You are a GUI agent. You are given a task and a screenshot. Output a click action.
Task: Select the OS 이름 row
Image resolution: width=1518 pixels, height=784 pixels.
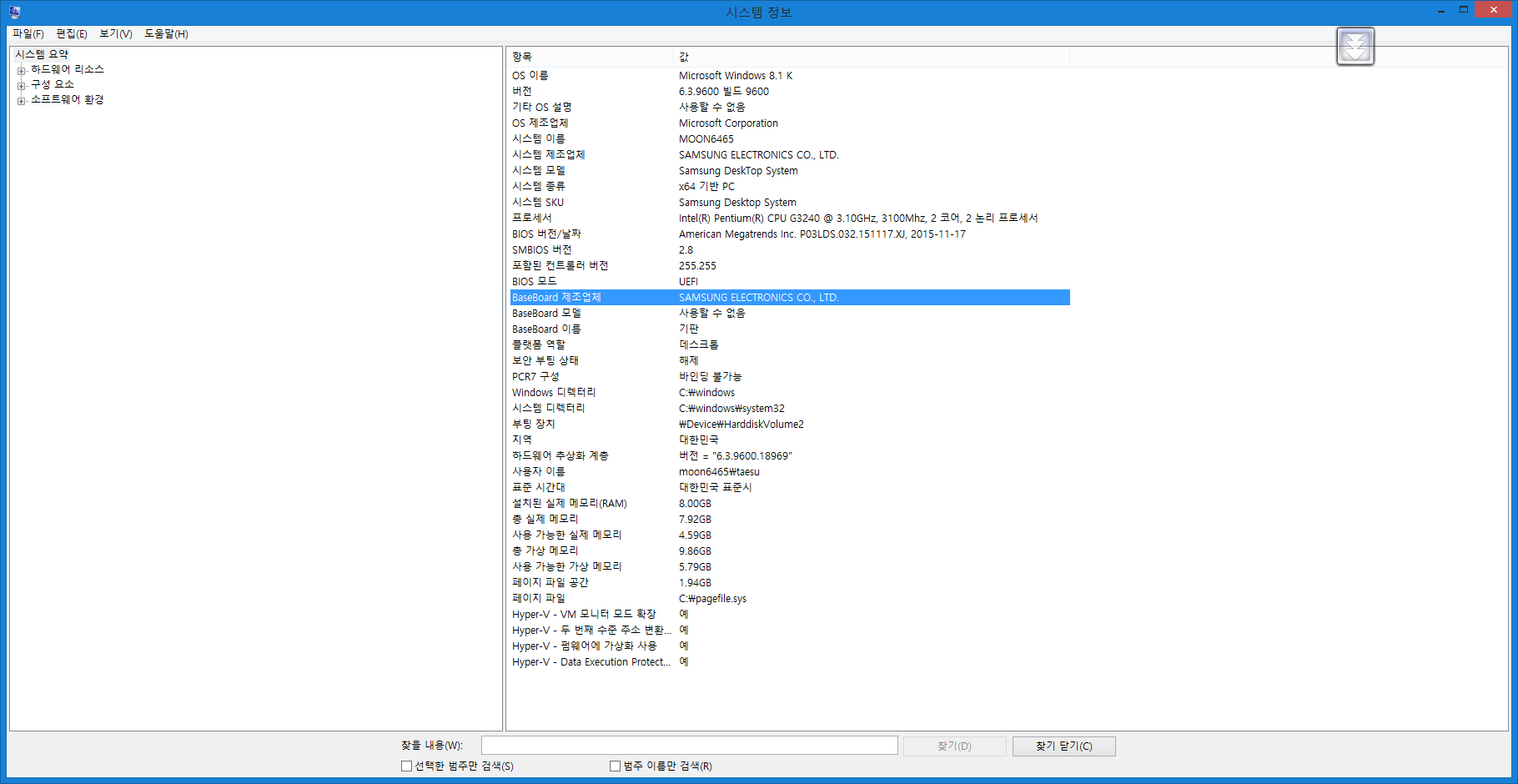click(790, 76)
